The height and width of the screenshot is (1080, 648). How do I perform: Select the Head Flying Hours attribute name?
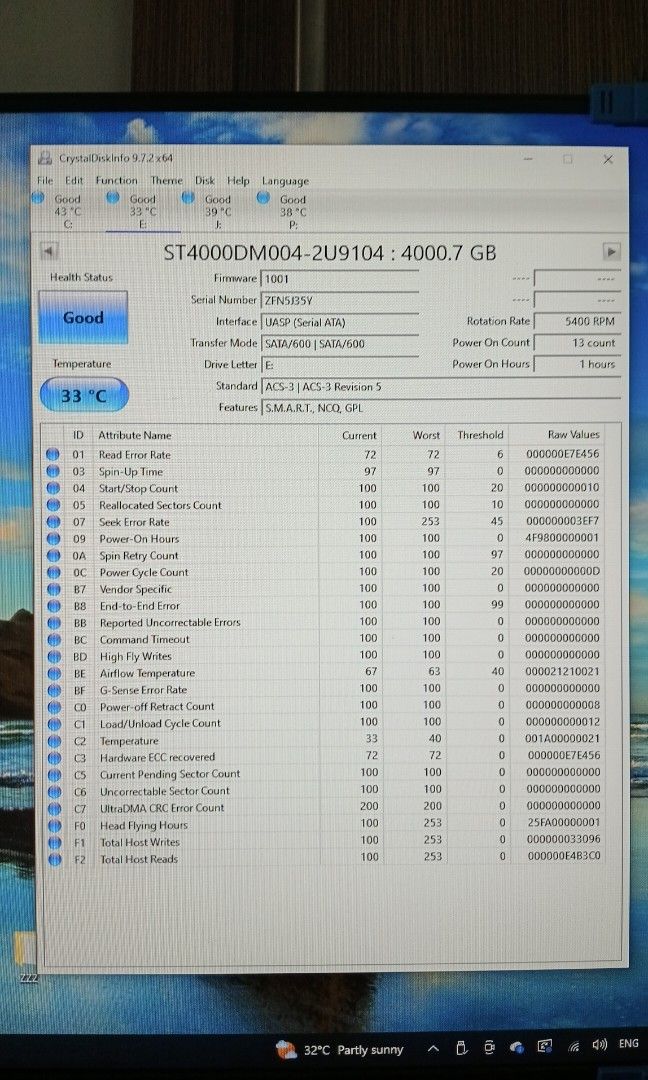(x=144, y=825)
